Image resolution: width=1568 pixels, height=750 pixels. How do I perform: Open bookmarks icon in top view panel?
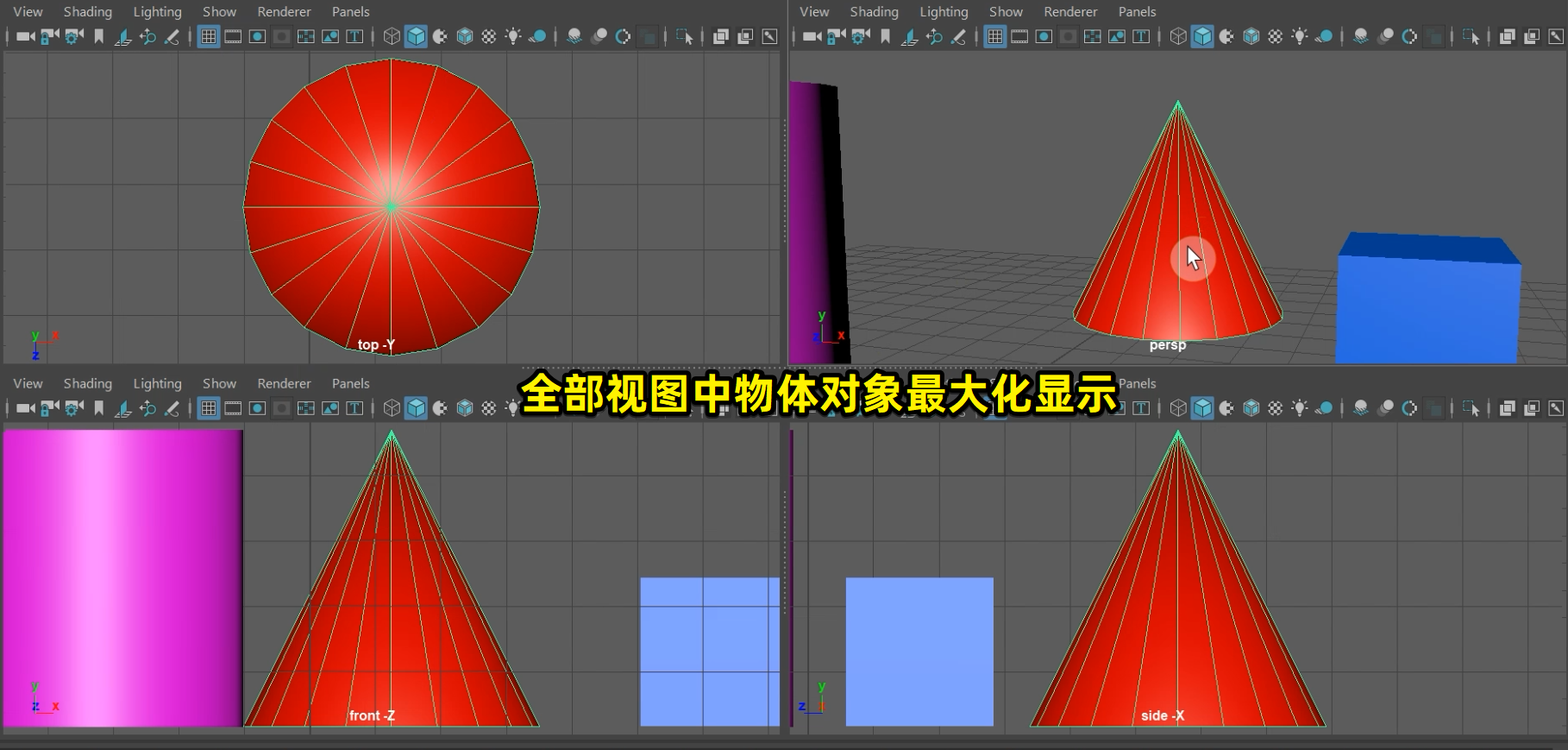[99, 36]
